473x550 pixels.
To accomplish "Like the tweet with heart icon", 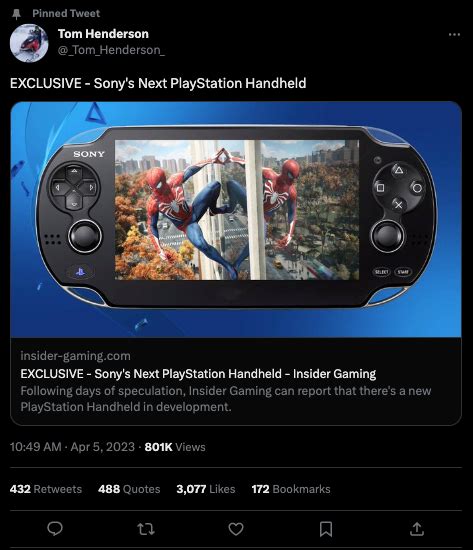I will 236,529.
